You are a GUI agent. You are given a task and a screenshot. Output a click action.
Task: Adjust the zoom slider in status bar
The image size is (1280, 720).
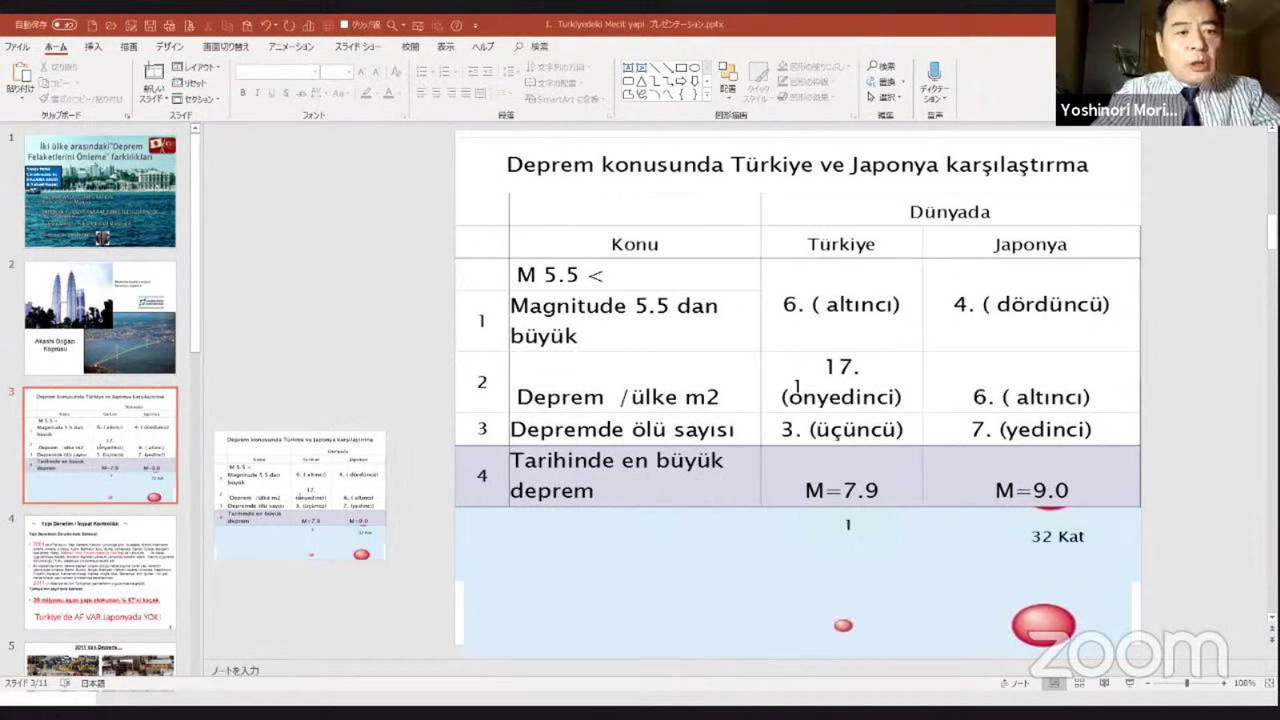(1187, 683)
